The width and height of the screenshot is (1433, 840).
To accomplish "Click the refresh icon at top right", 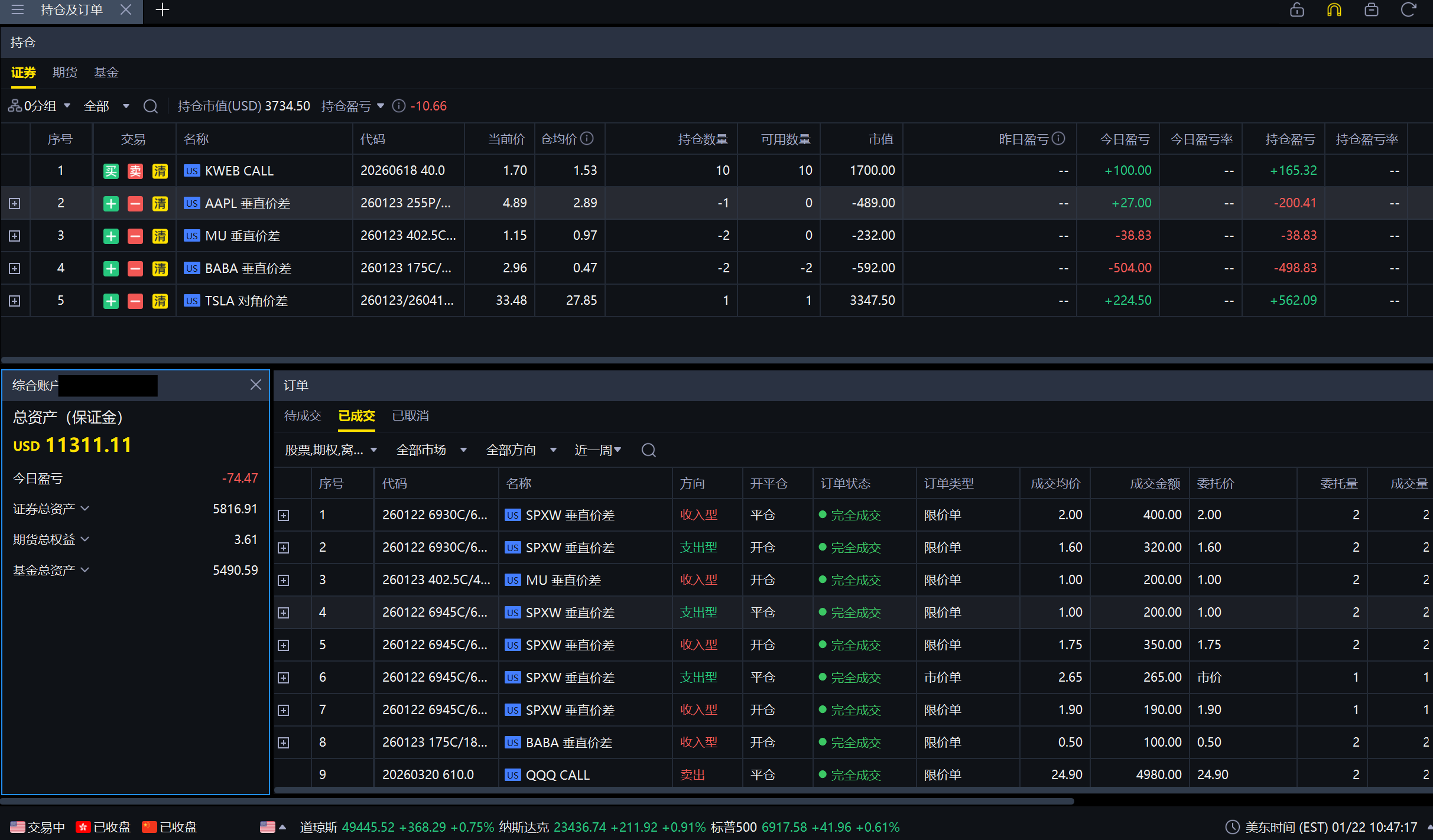I will (1408, 10).
